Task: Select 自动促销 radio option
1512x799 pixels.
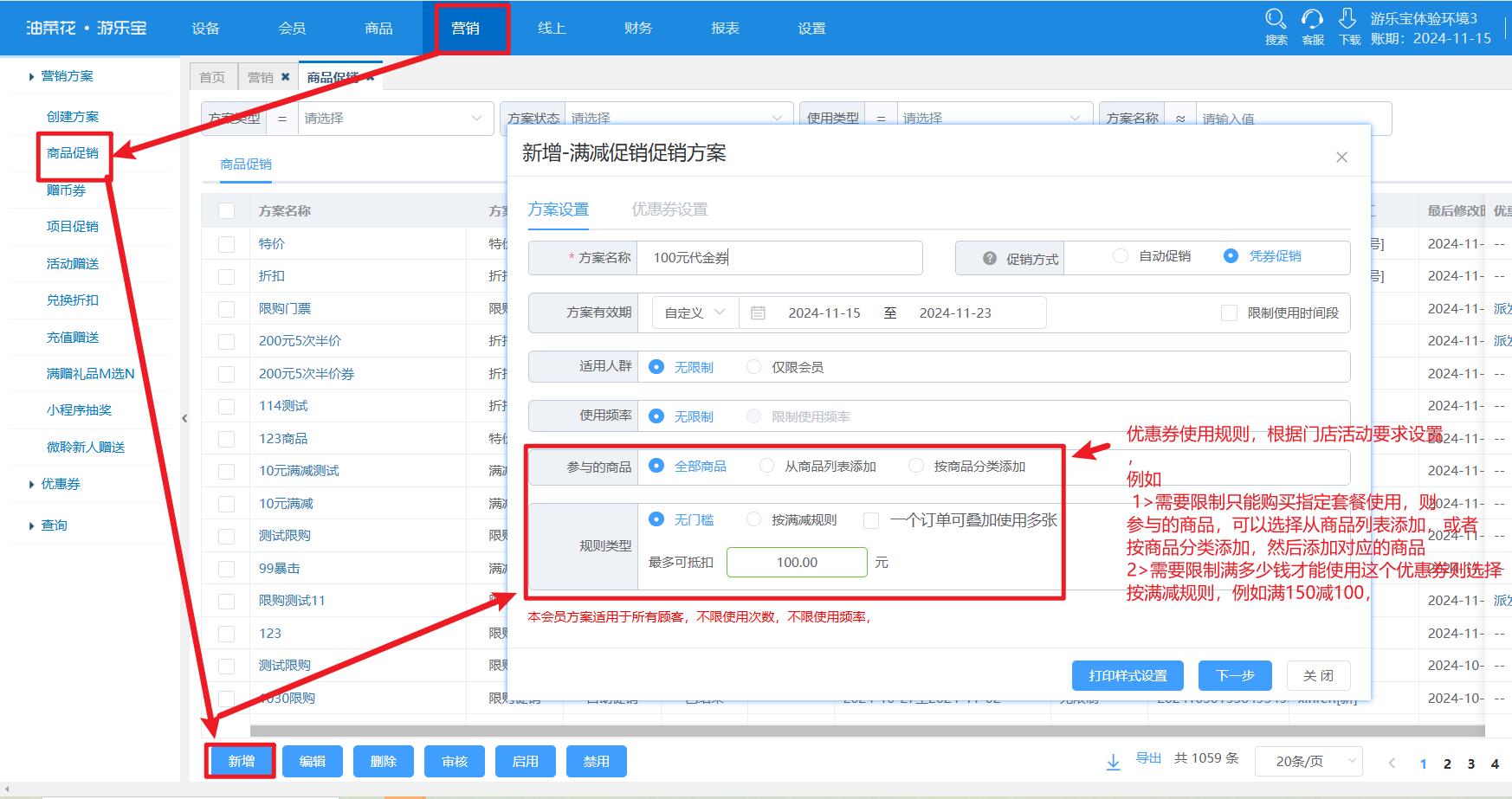Action: coord(1121,256)
